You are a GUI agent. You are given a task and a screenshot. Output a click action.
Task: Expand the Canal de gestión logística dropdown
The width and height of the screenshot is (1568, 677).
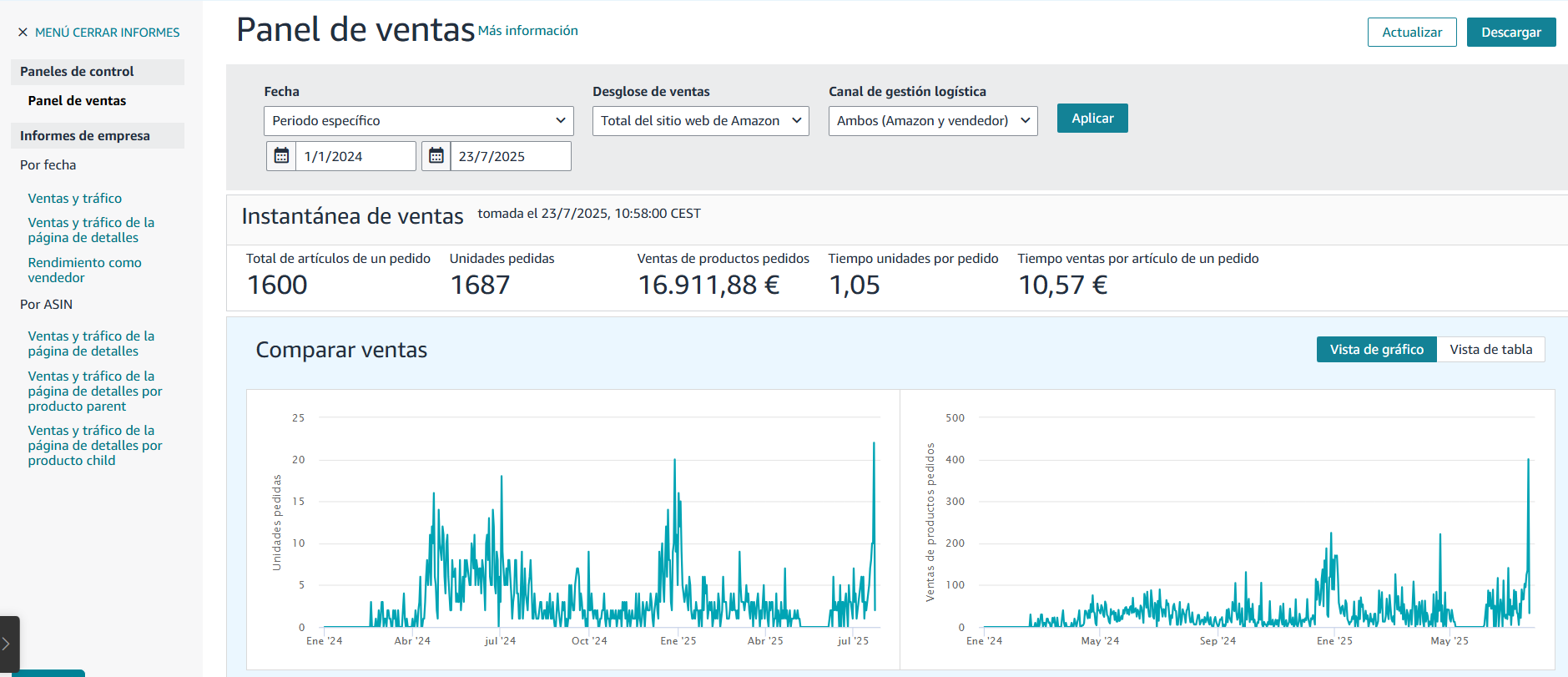point(932,121)
